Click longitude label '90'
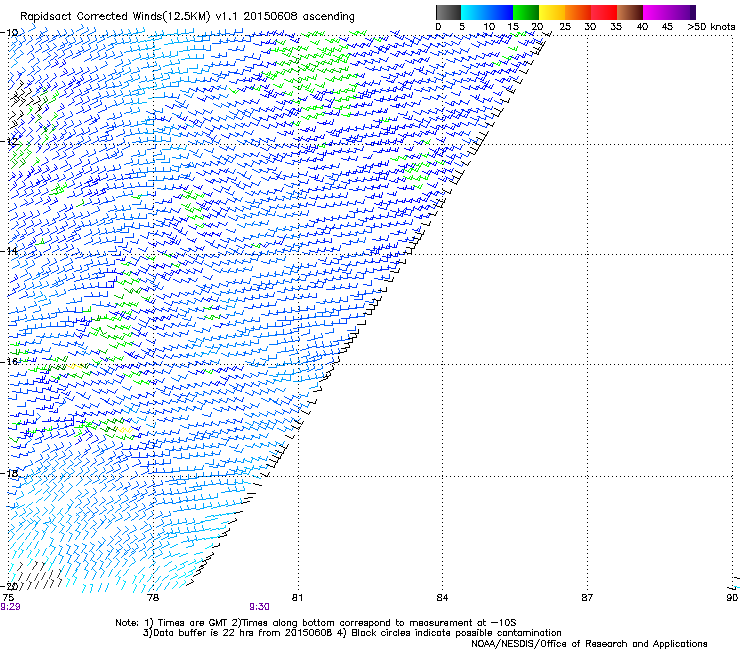This screenshot has height=650, width=740. pos(732,598)
